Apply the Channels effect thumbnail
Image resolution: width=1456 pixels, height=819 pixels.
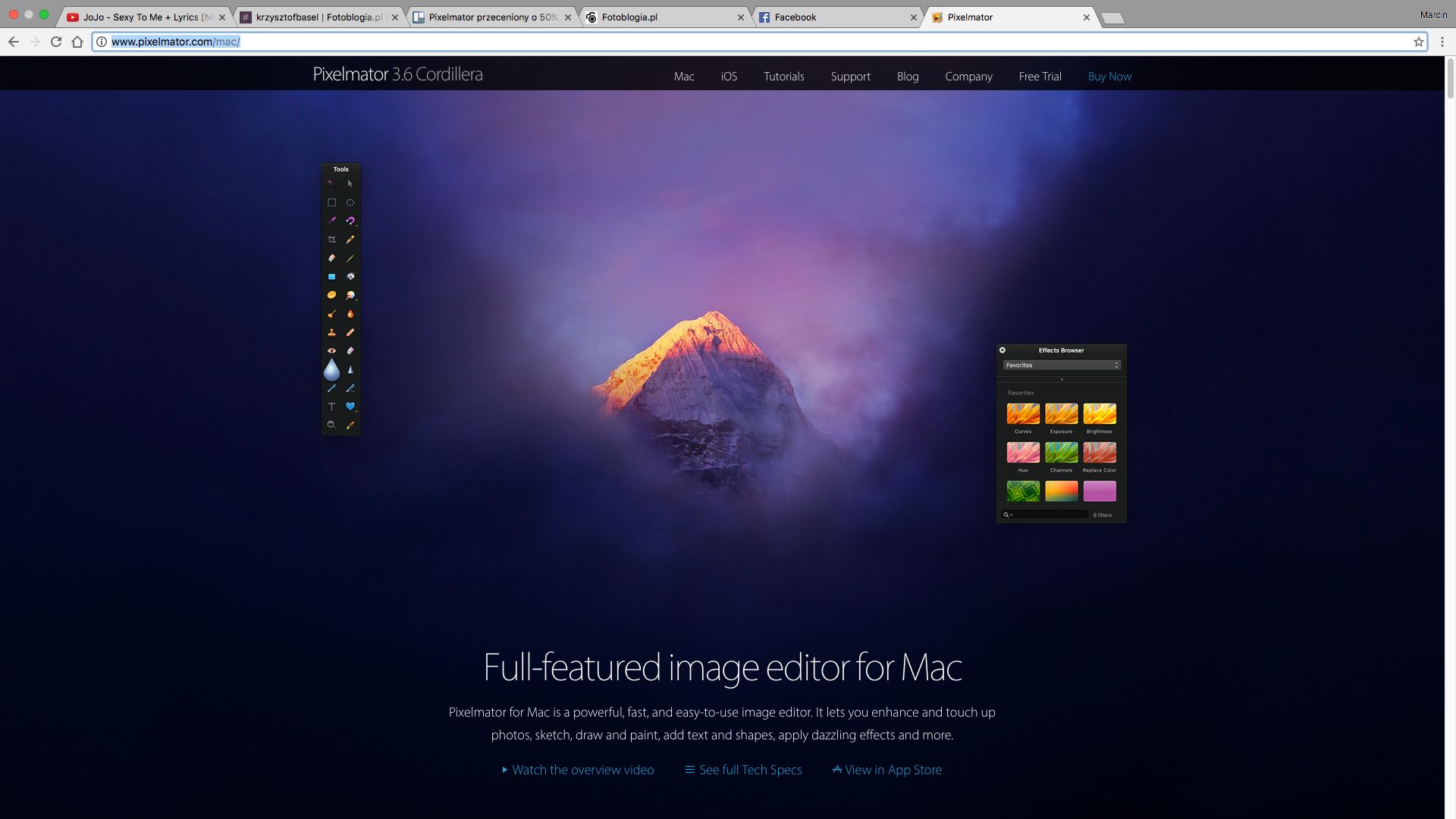(x=1061, y=453)
